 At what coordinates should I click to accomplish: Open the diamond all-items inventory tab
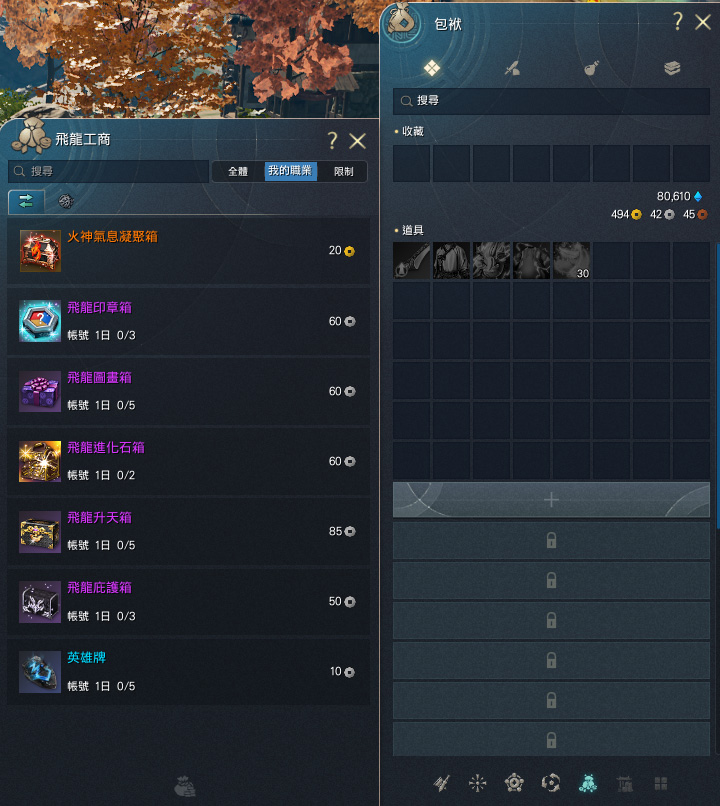coord(432,68)
